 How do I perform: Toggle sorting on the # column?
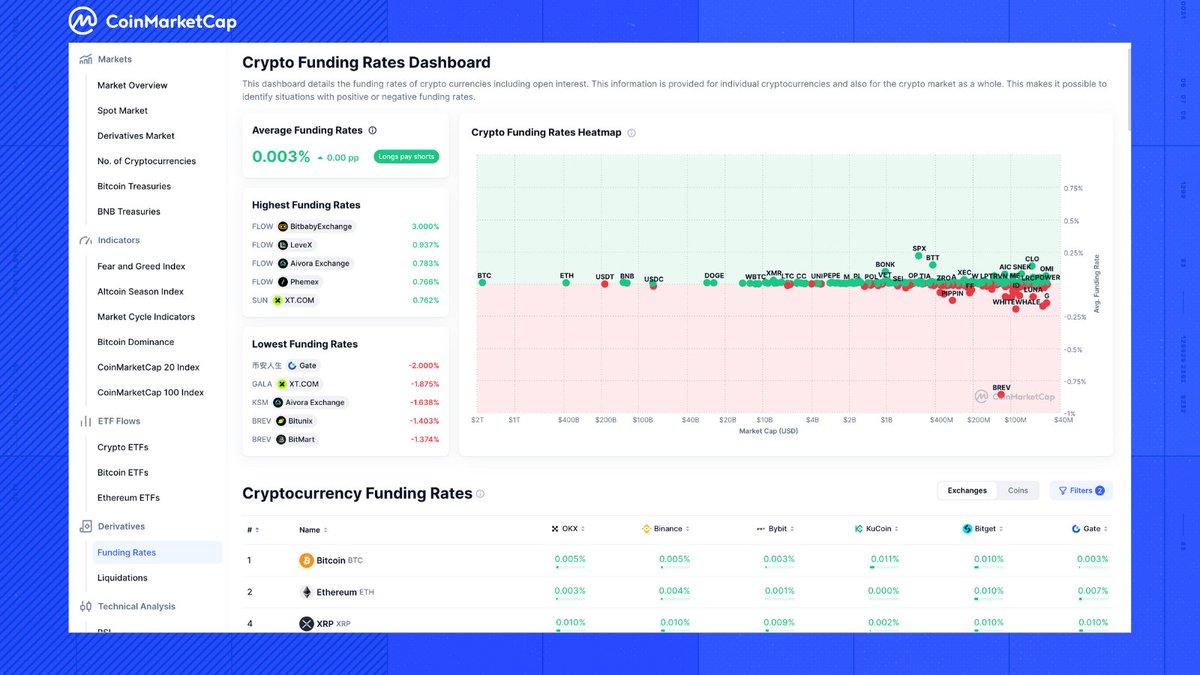[x=253, y=528]
